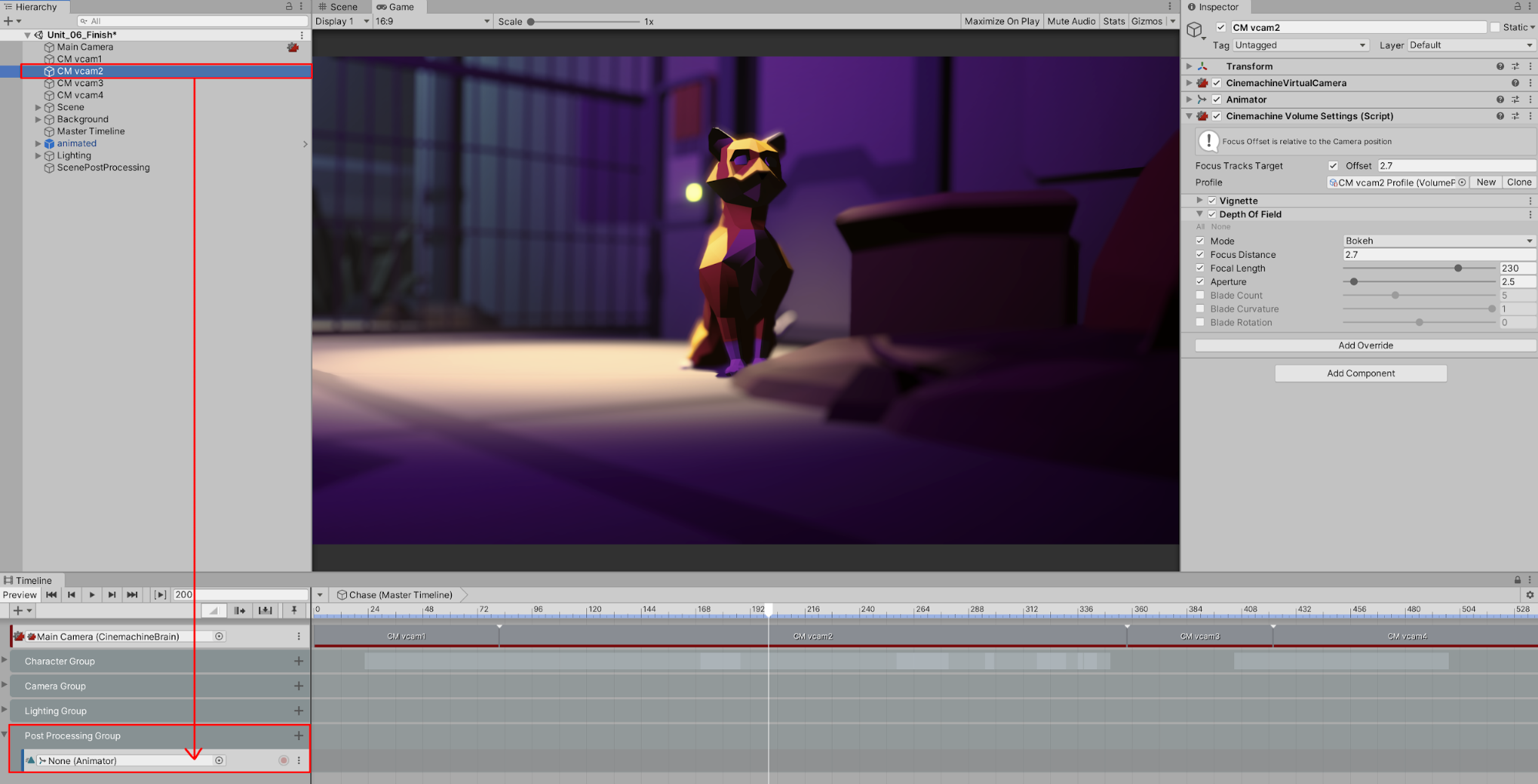
Task: Step to the next Timeline frame
Action: tap(112, 595)
